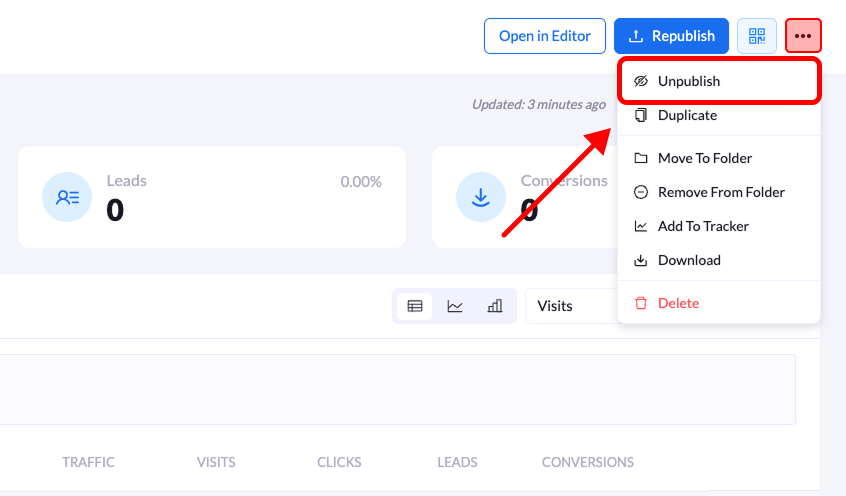Click the 0.00% Leads rate value
Image resolution: width=846 pixels, height=496 pixels.
[361, 182]
